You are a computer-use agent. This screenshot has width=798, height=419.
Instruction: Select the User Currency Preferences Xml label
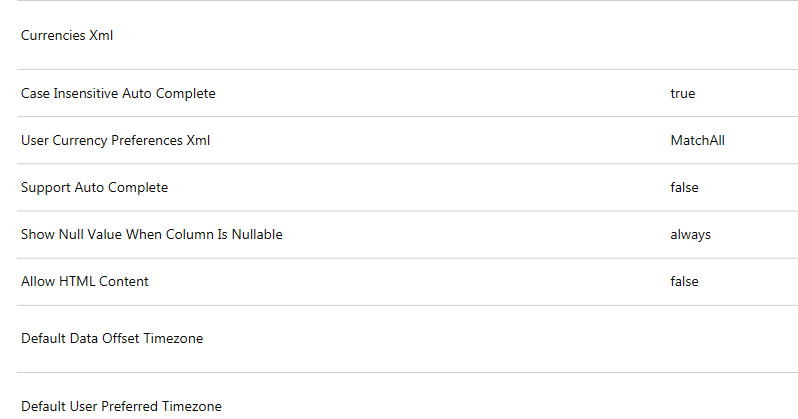115,141
